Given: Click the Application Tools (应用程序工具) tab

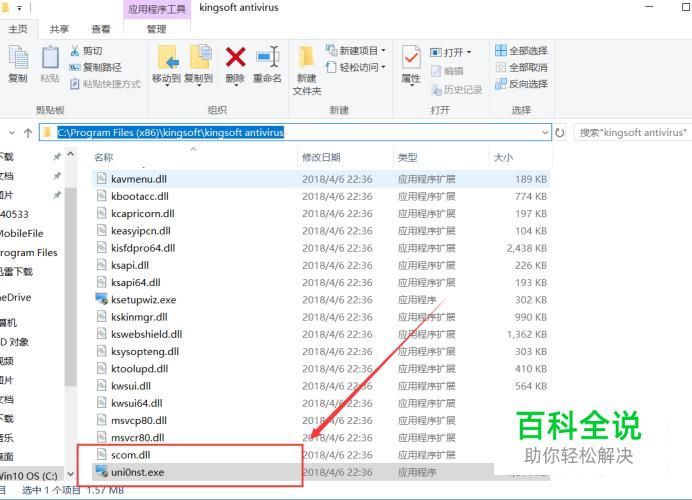Looking at the screenshot, I should (157, 9).
